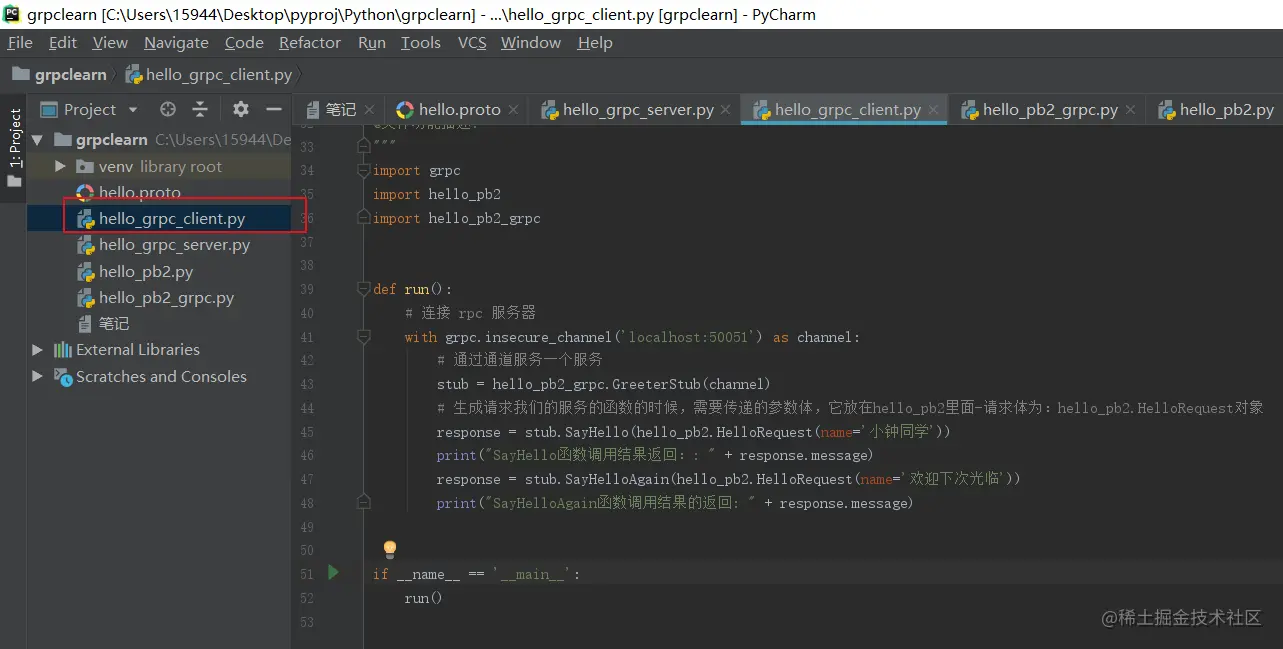Click the yellow intention lightbulb icon
This screenshot has width=1283, height=649.
point(390,549)
